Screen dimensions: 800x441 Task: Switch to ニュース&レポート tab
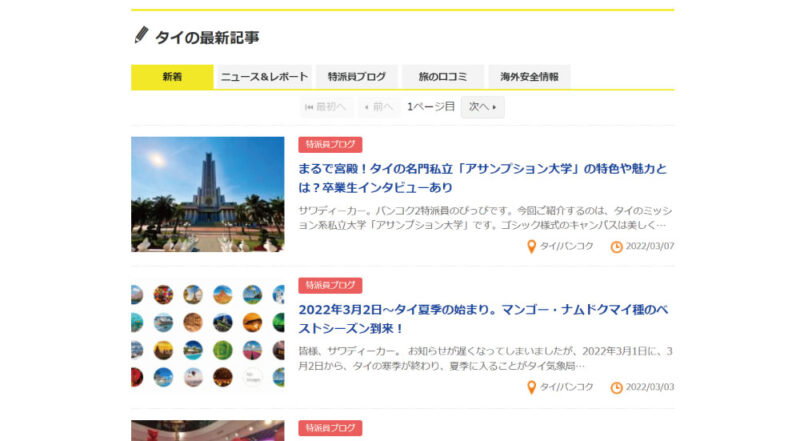click(x=264, y=77)
